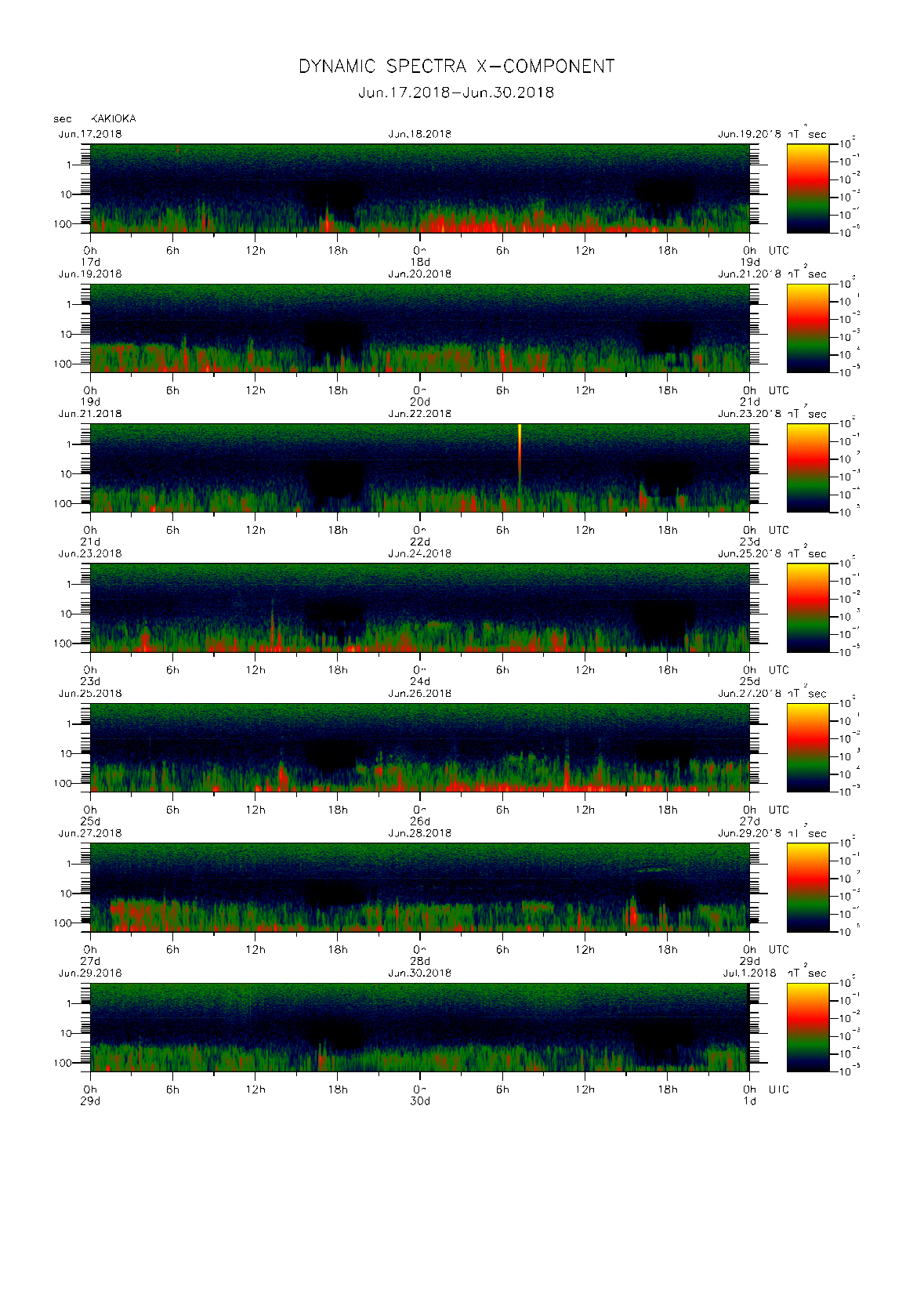Click the color scale beside the Jun.29 panel
The width and height of the screenshot is (913, 1316).
coord(808,1027)
